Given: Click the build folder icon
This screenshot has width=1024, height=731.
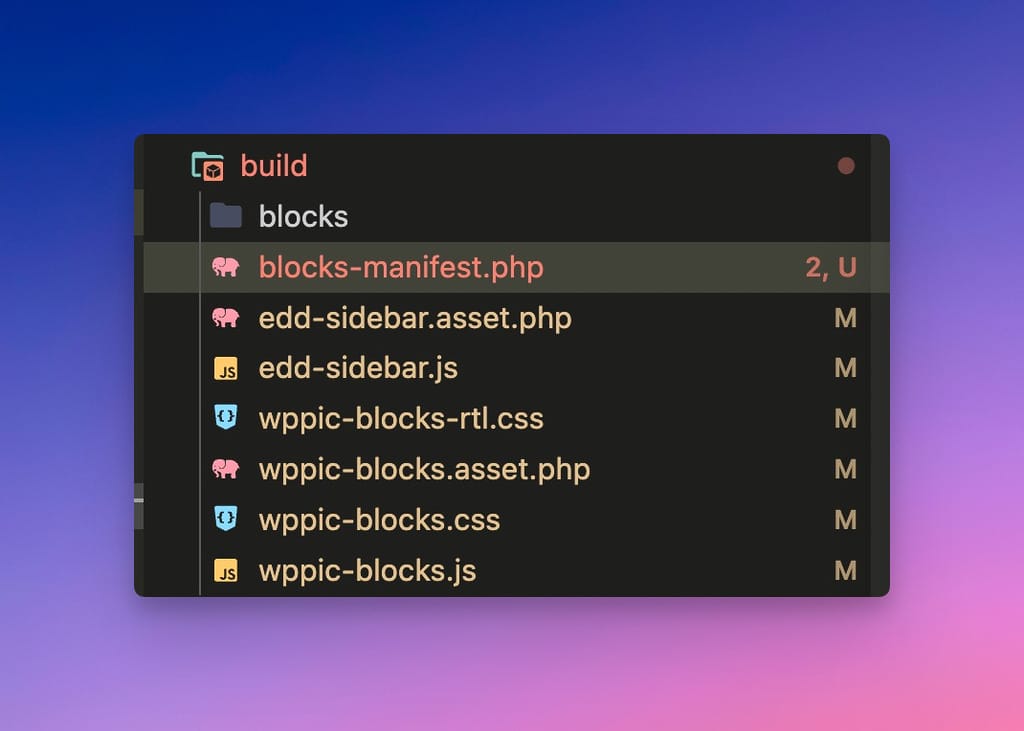Looking at the screenshot, I should [x=208, y=166].
